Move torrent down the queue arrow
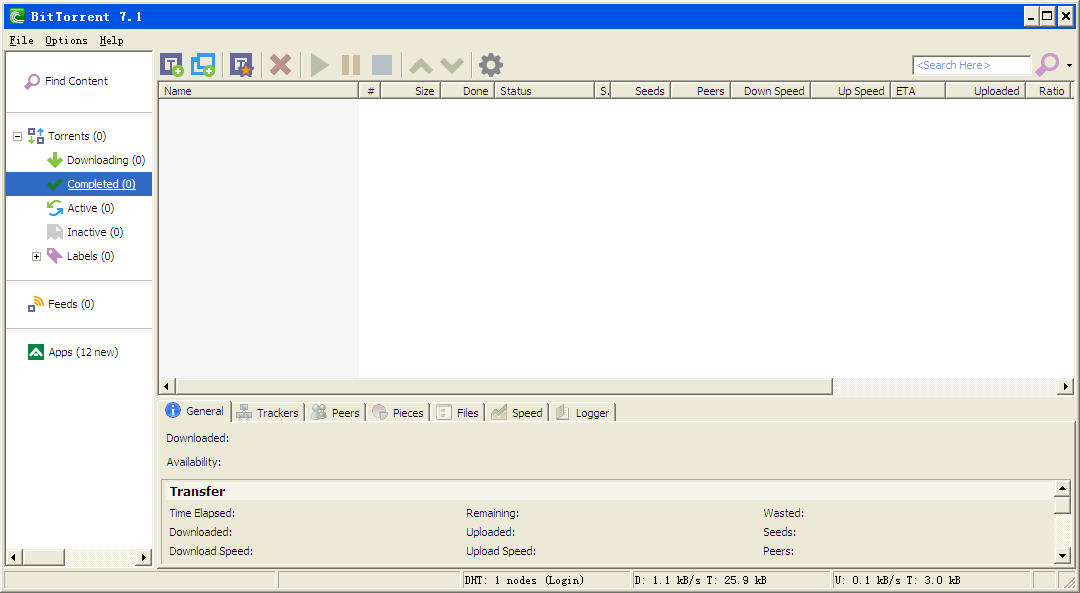This screenshot has width=1080, height=593. pyautogui.click(x=452, y=65)
